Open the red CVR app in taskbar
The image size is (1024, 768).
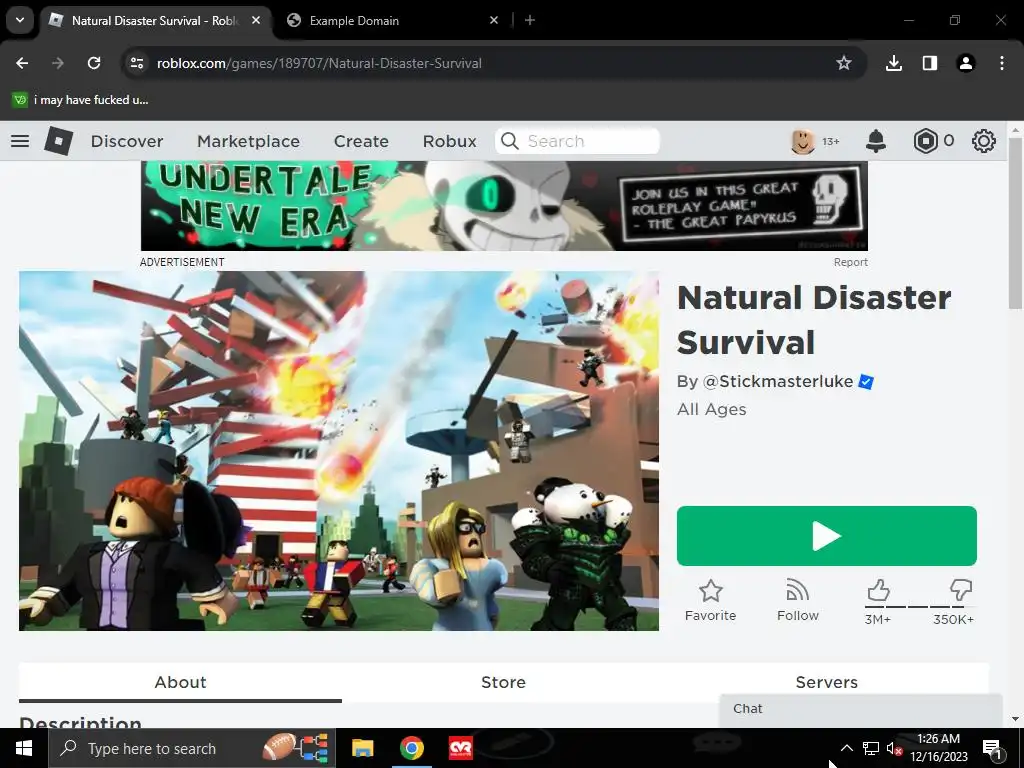[x=461, y=748]
